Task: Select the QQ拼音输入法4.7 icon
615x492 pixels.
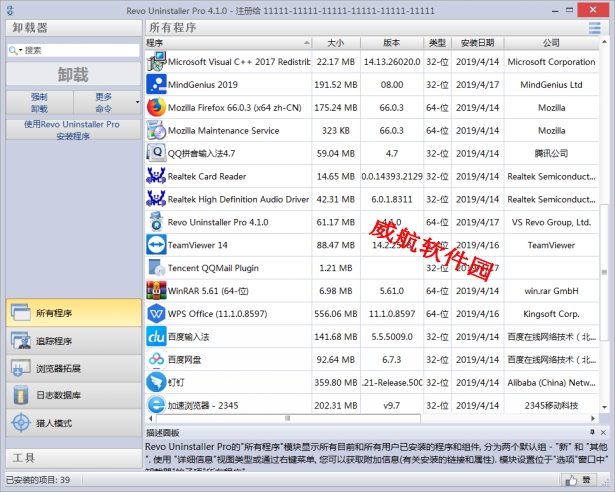Action: coord(156,153)
